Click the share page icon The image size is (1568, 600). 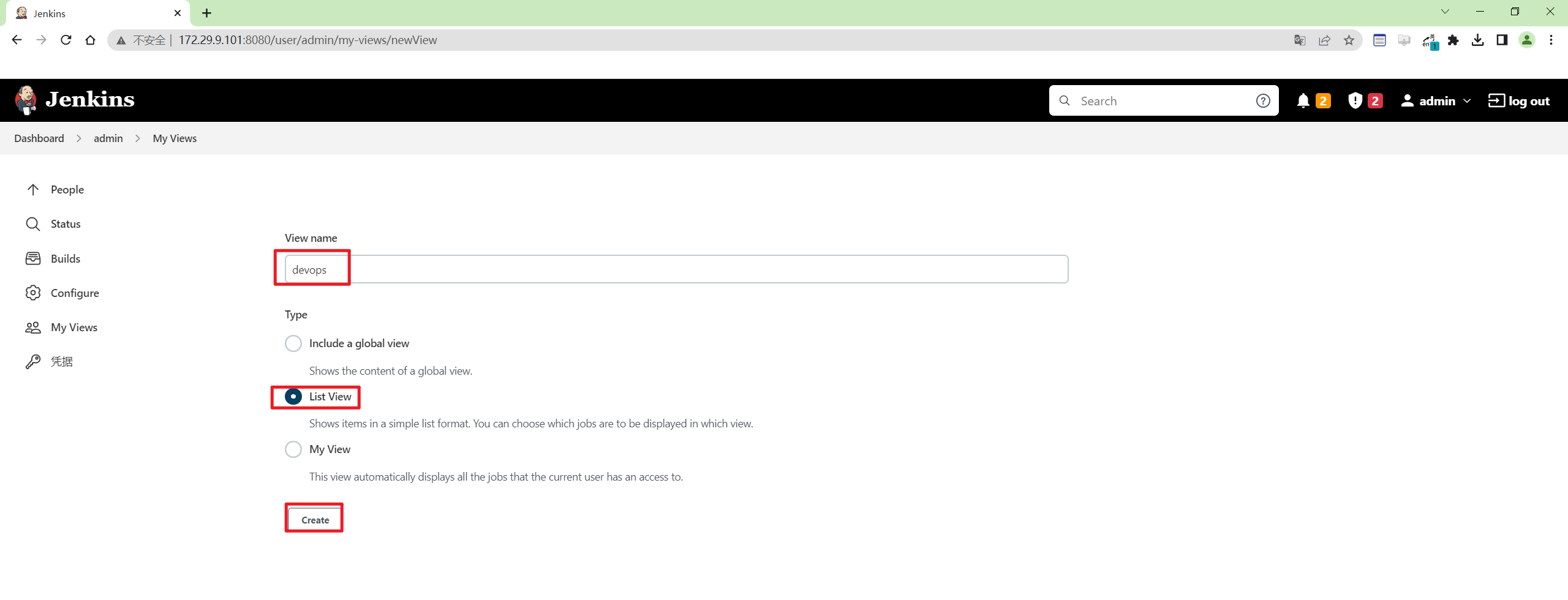(x=1324, y=40)
